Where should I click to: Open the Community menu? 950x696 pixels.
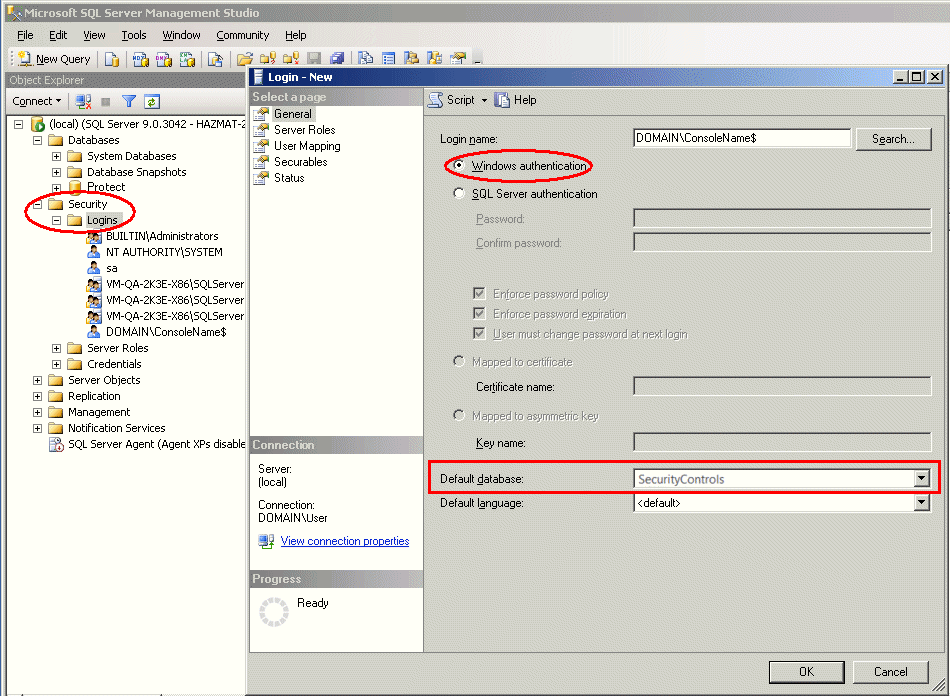[242, 35]
